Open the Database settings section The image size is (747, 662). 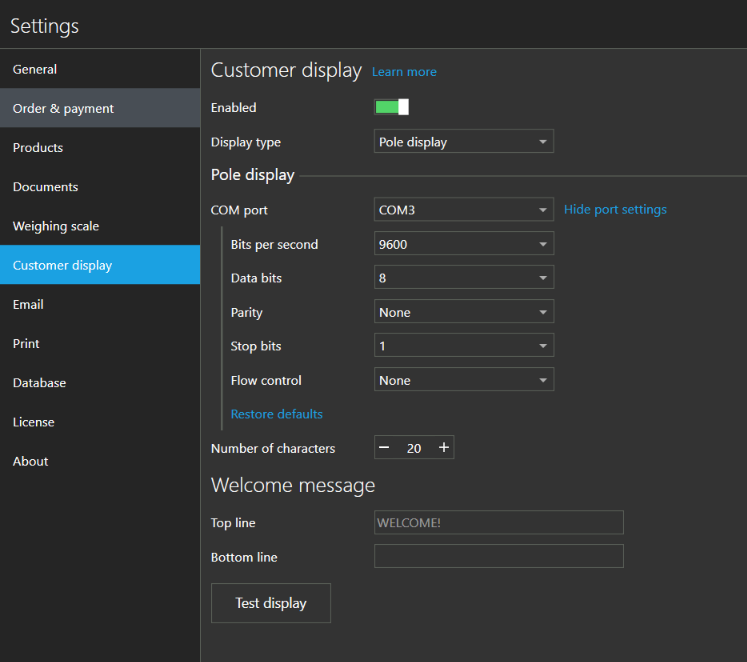click(100, 382)
